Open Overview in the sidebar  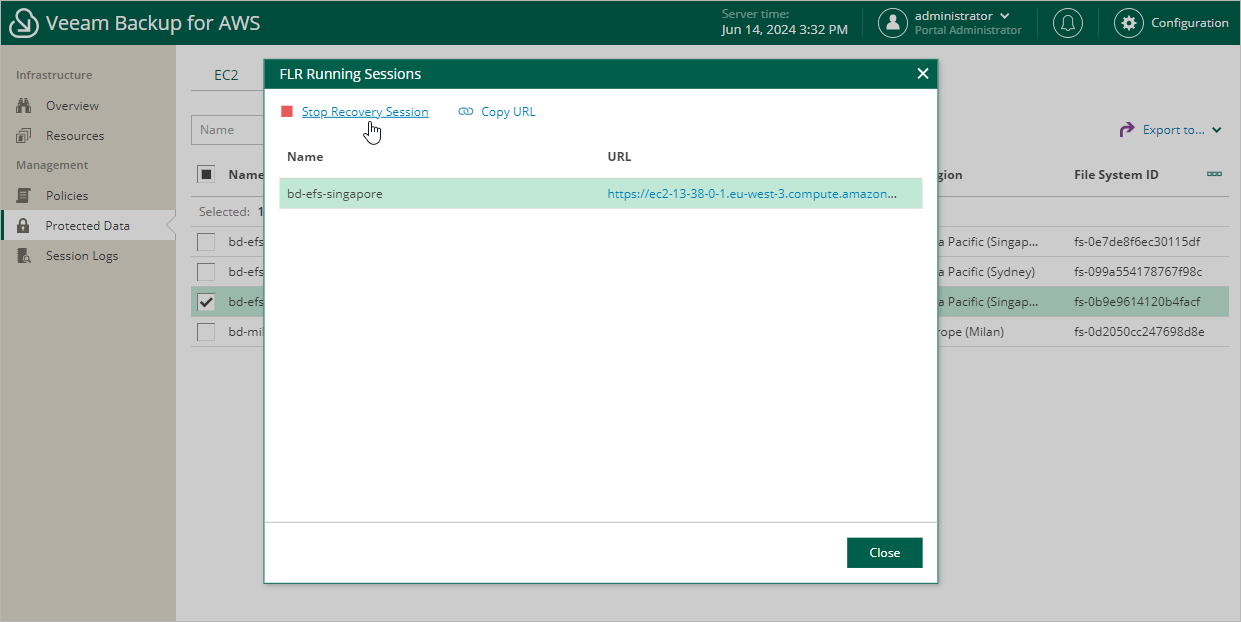(72, 106)
